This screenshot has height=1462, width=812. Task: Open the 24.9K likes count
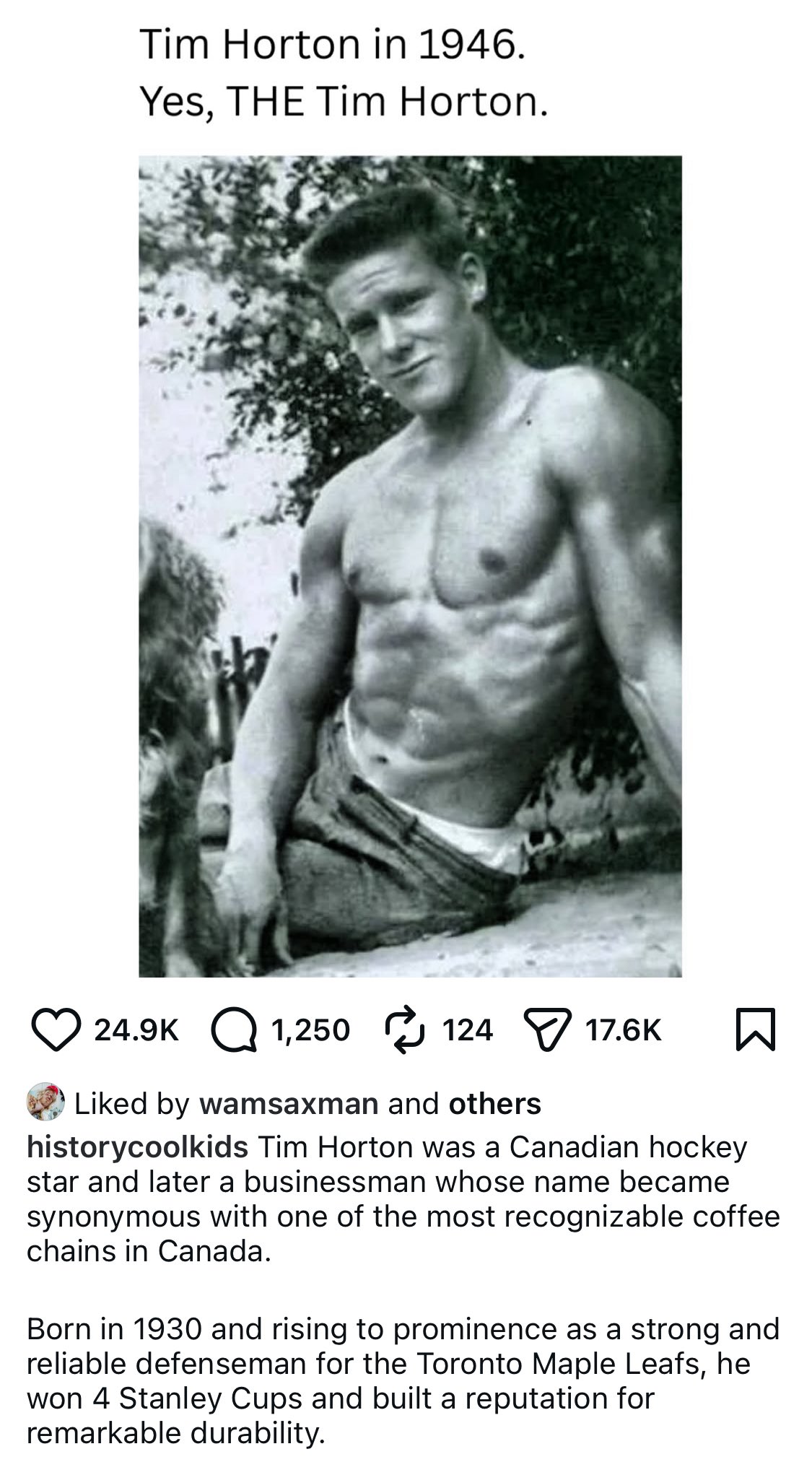coord(137,1030)
